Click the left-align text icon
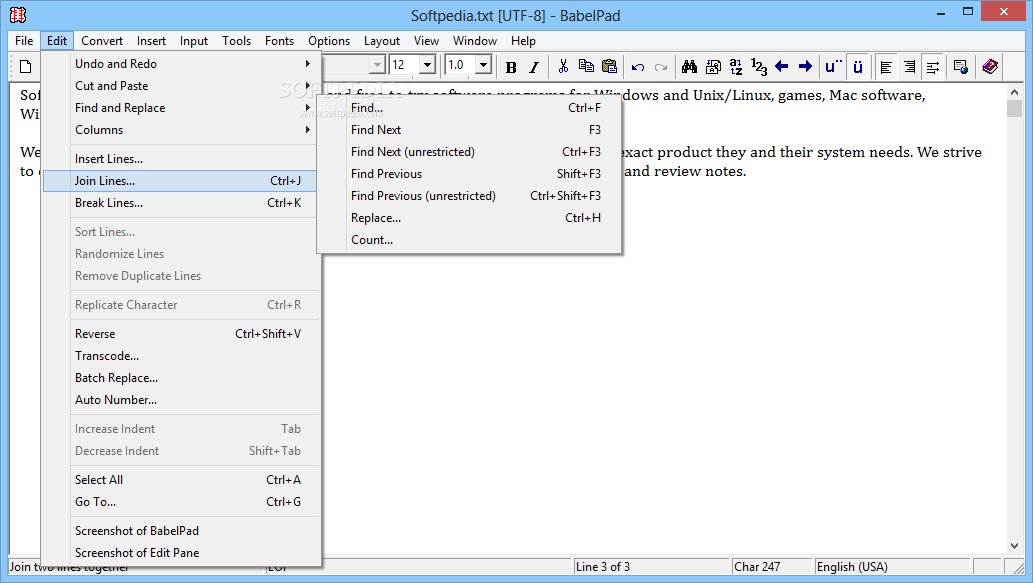Viewport: 1033px width, 583px height. (886, 67)
